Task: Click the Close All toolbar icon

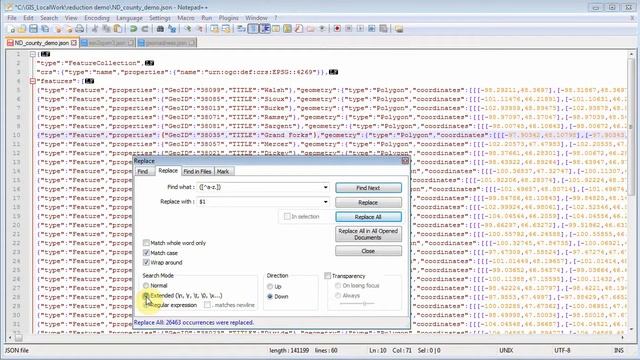Action: (69, 29)
